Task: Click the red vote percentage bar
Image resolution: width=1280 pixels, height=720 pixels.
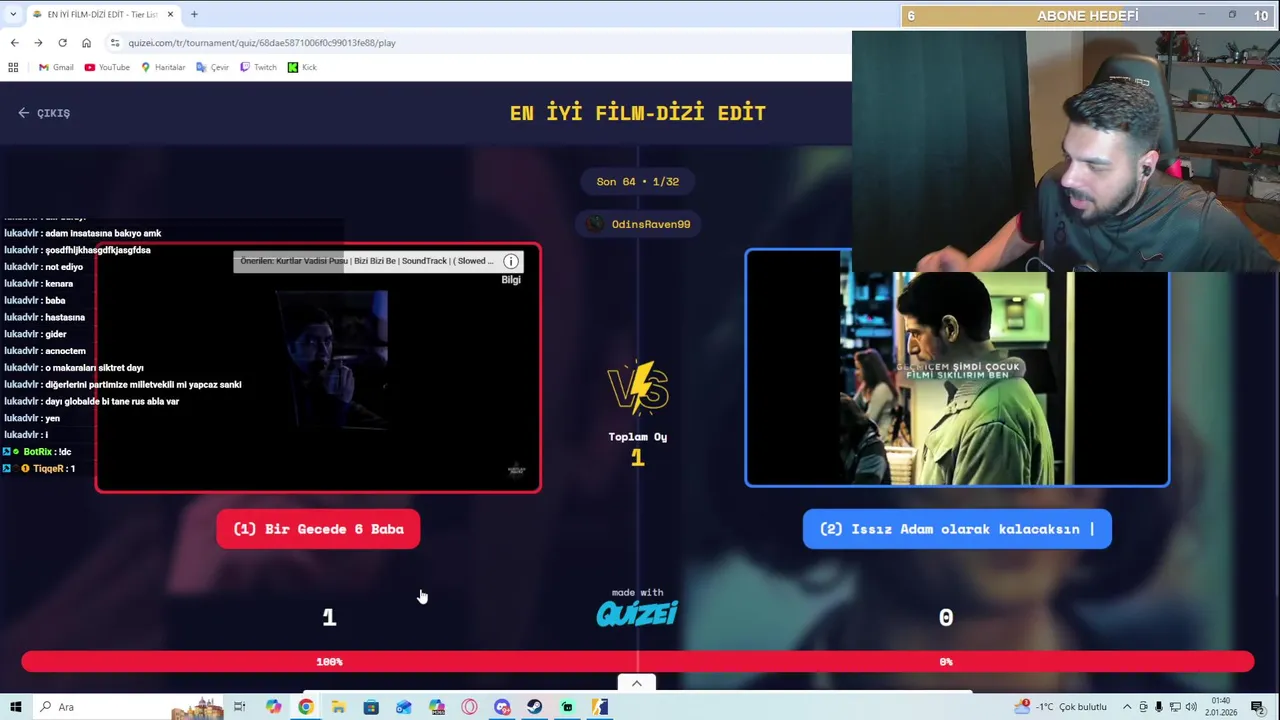Action: click(637, 662)
